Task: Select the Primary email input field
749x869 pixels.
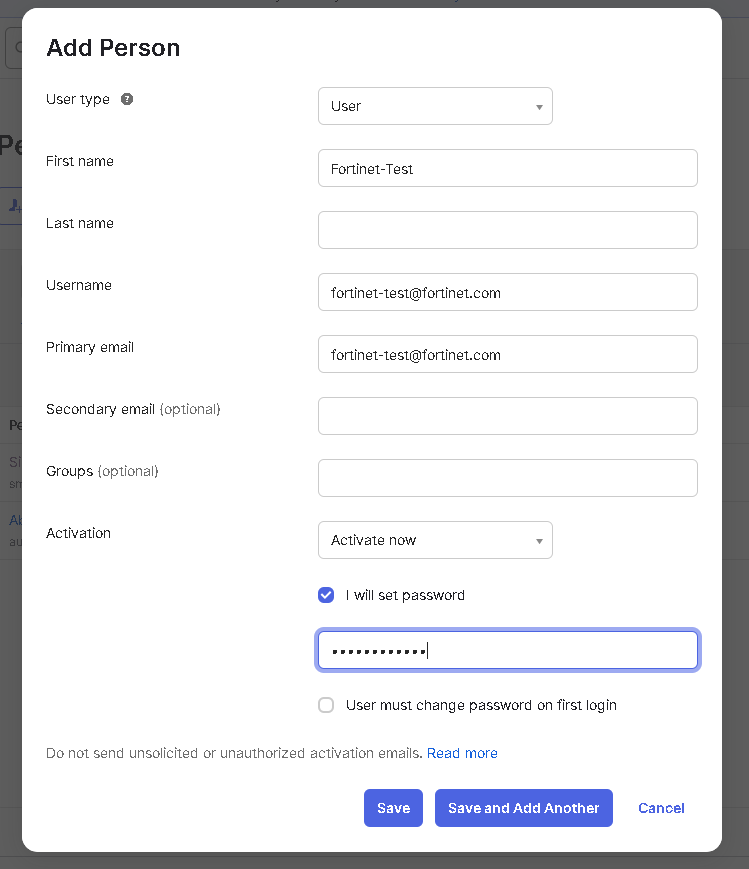Action: tap(507, 354)
